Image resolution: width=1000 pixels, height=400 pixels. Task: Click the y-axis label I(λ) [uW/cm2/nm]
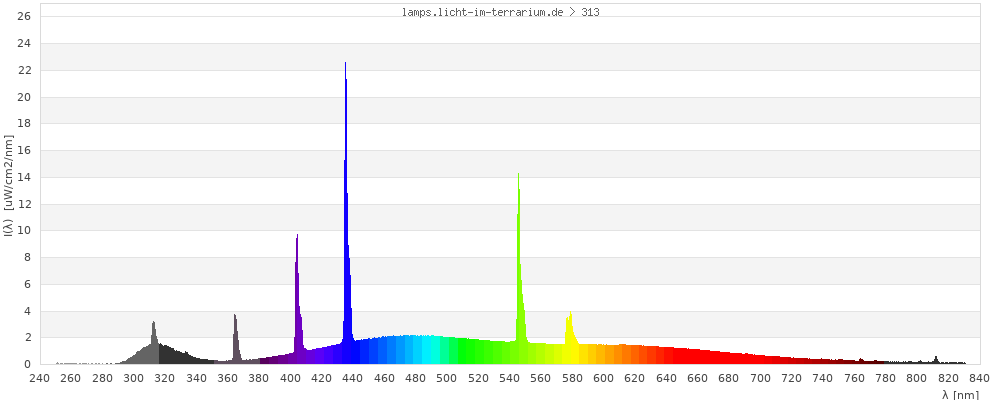[x=8, y=186]
